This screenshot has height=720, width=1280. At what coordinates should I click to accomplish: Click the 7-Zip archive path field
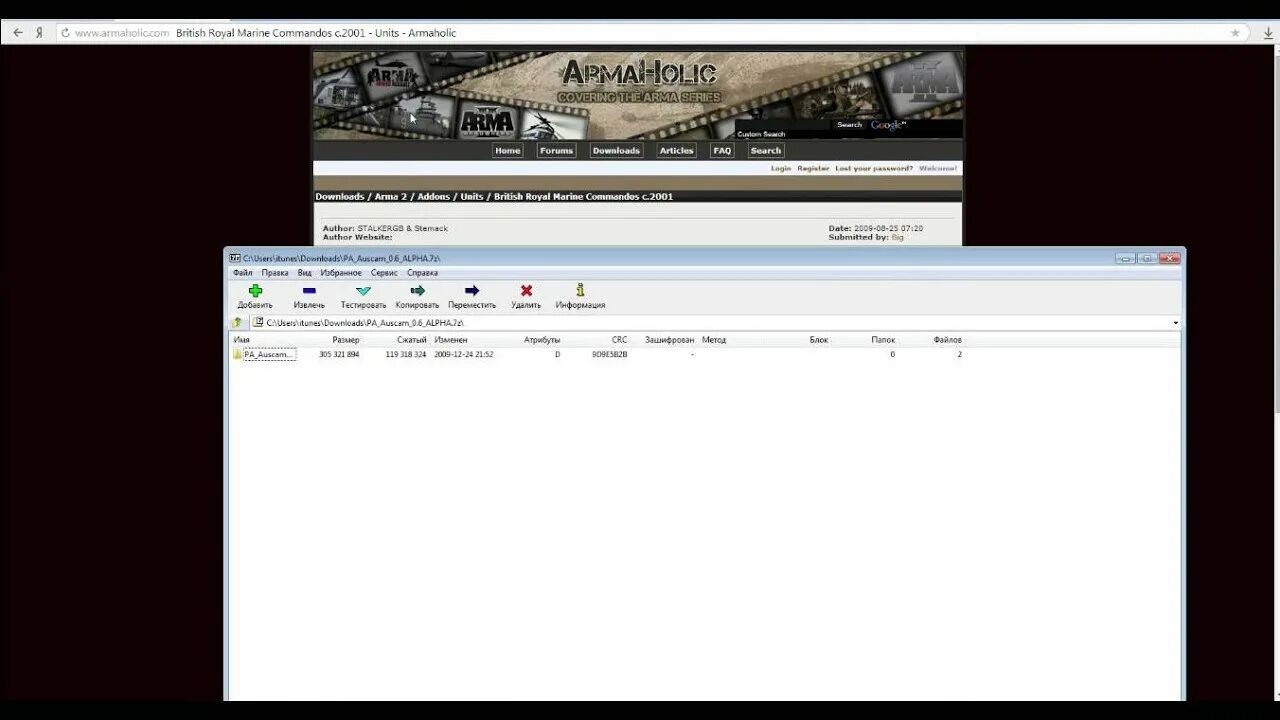point(715,323)
